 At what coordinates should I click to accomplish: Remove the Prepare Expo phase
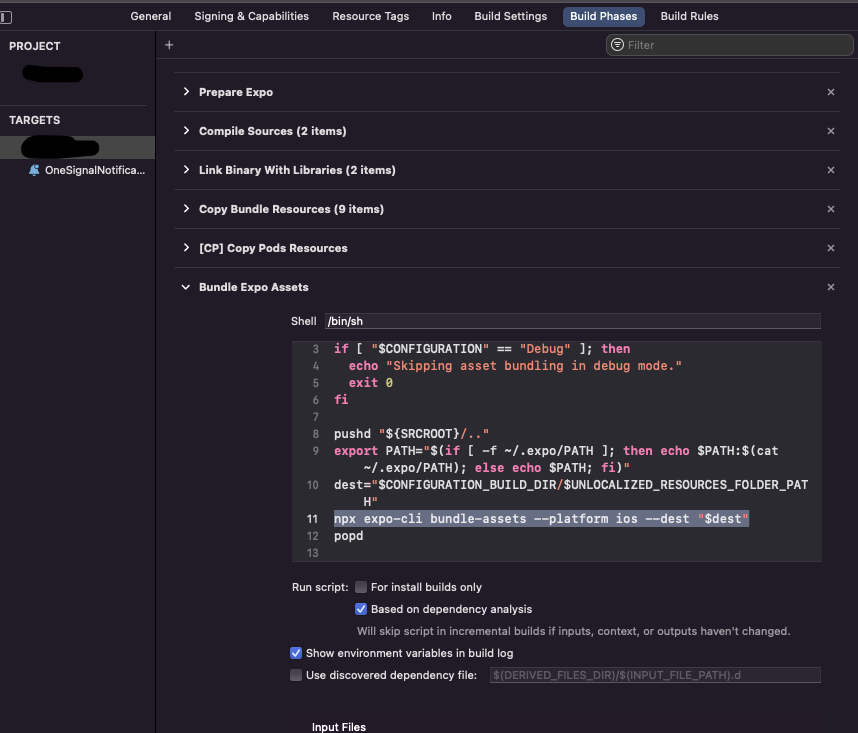[831, 92]
